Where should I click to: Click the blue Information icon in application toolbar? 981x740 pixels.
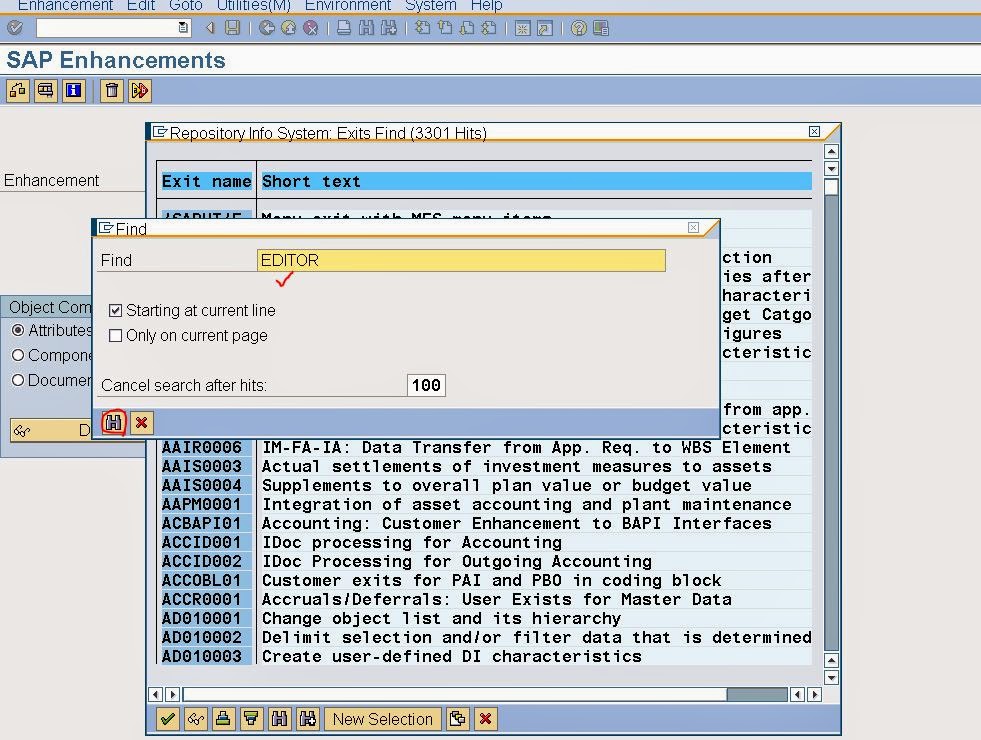[73, 91]
